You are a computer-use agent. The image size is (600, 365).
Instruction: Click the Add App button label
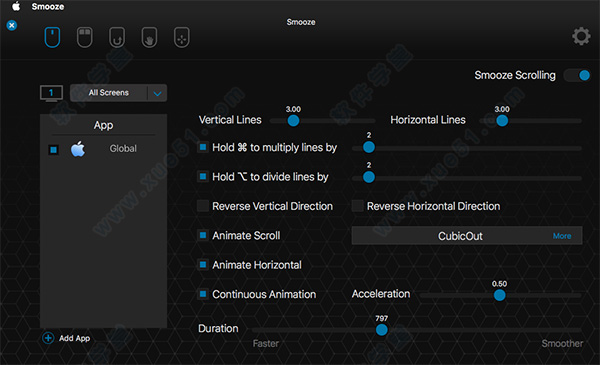[75, 338]
